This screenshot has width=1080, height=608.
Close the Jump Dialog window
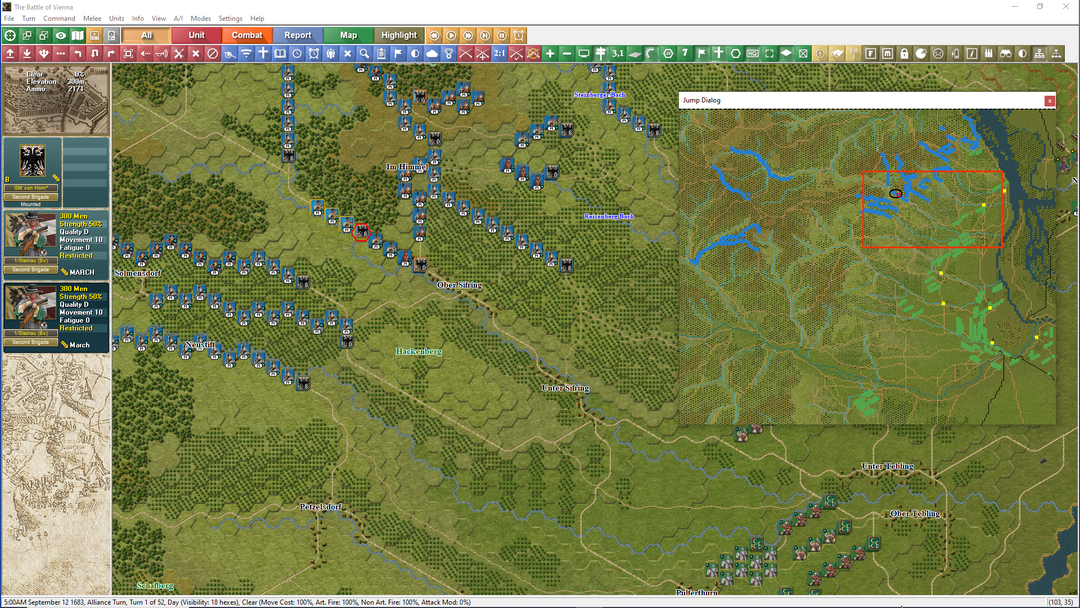pos(1049,101)
